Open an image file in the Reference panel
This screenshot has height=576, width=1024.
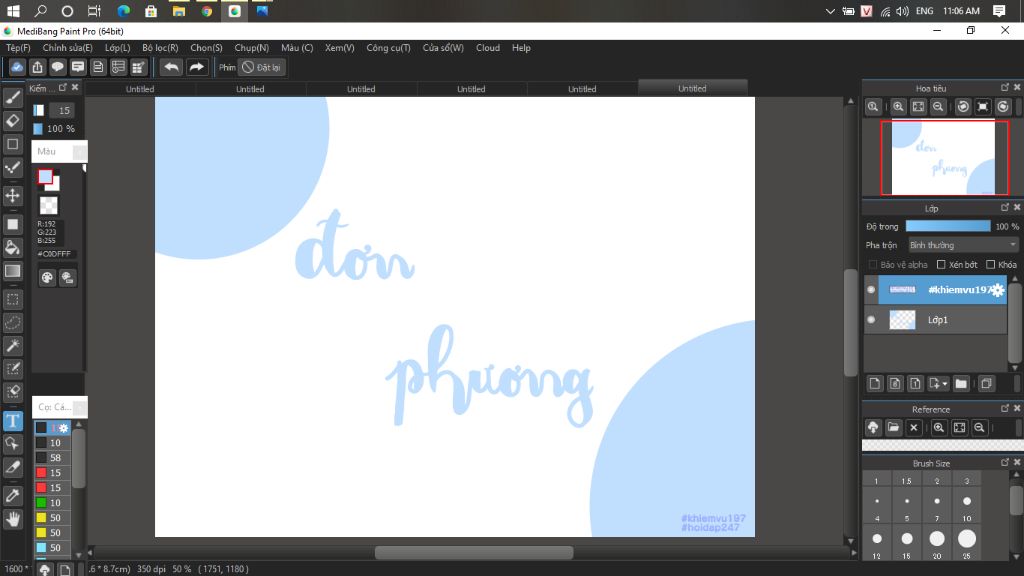pos(893,428)
